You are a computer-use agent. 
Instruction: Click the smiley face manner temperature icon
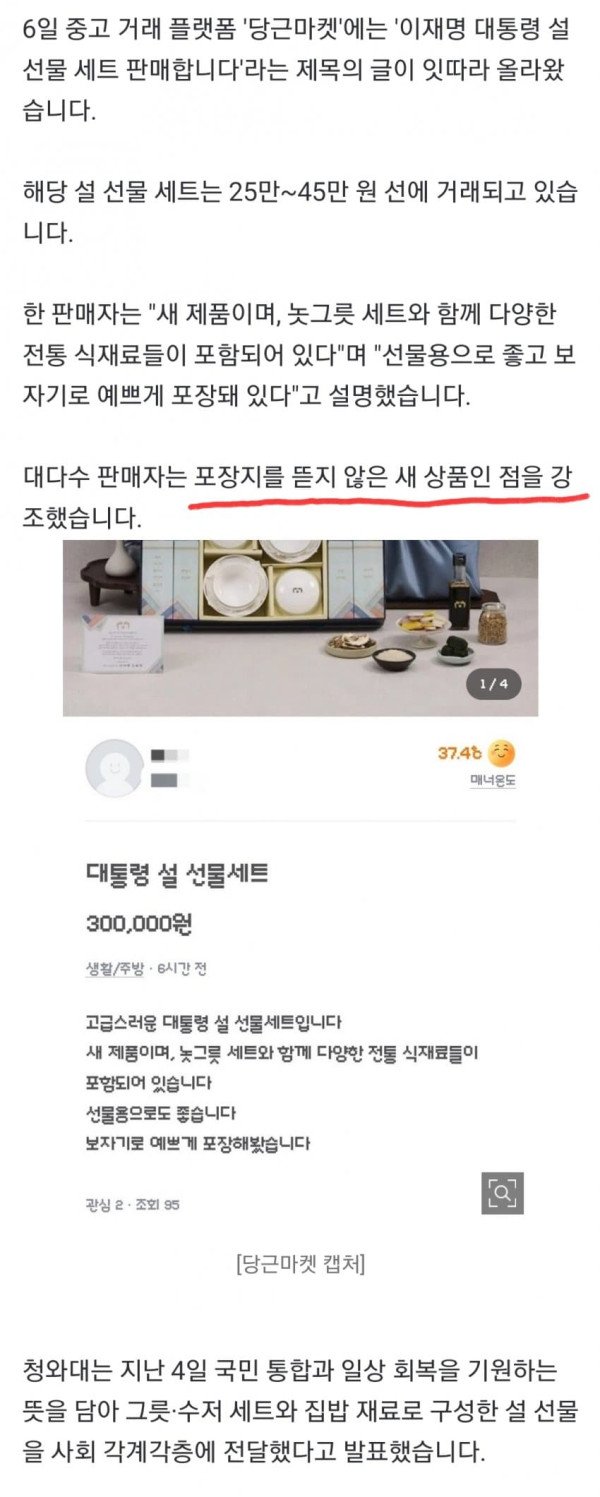(x=503, y=752)
